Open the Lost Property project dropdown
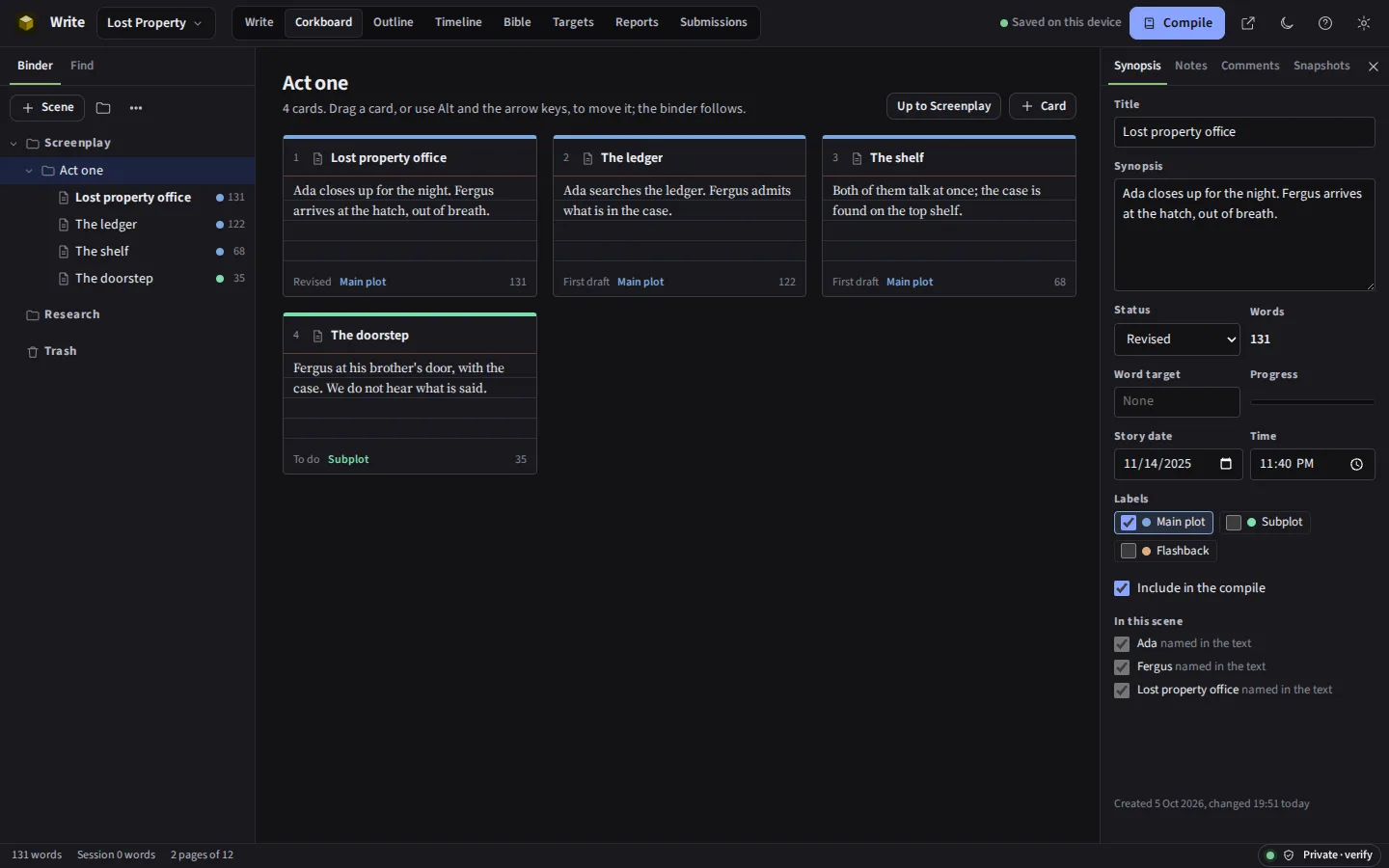The width and height of the screenshot is (1389, 868). pos(154,23)
